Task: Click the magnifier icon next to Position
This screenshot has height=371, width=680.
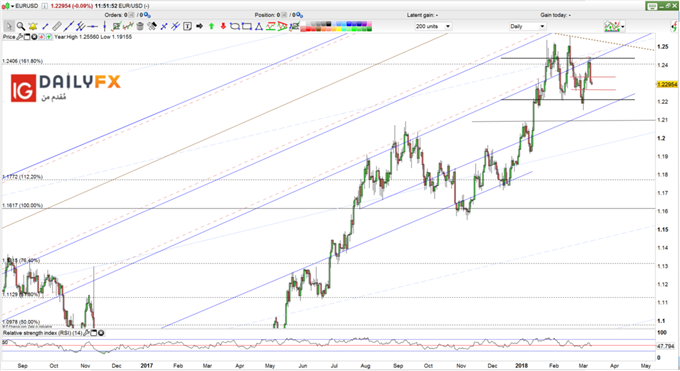Action: tap(300, 15)
